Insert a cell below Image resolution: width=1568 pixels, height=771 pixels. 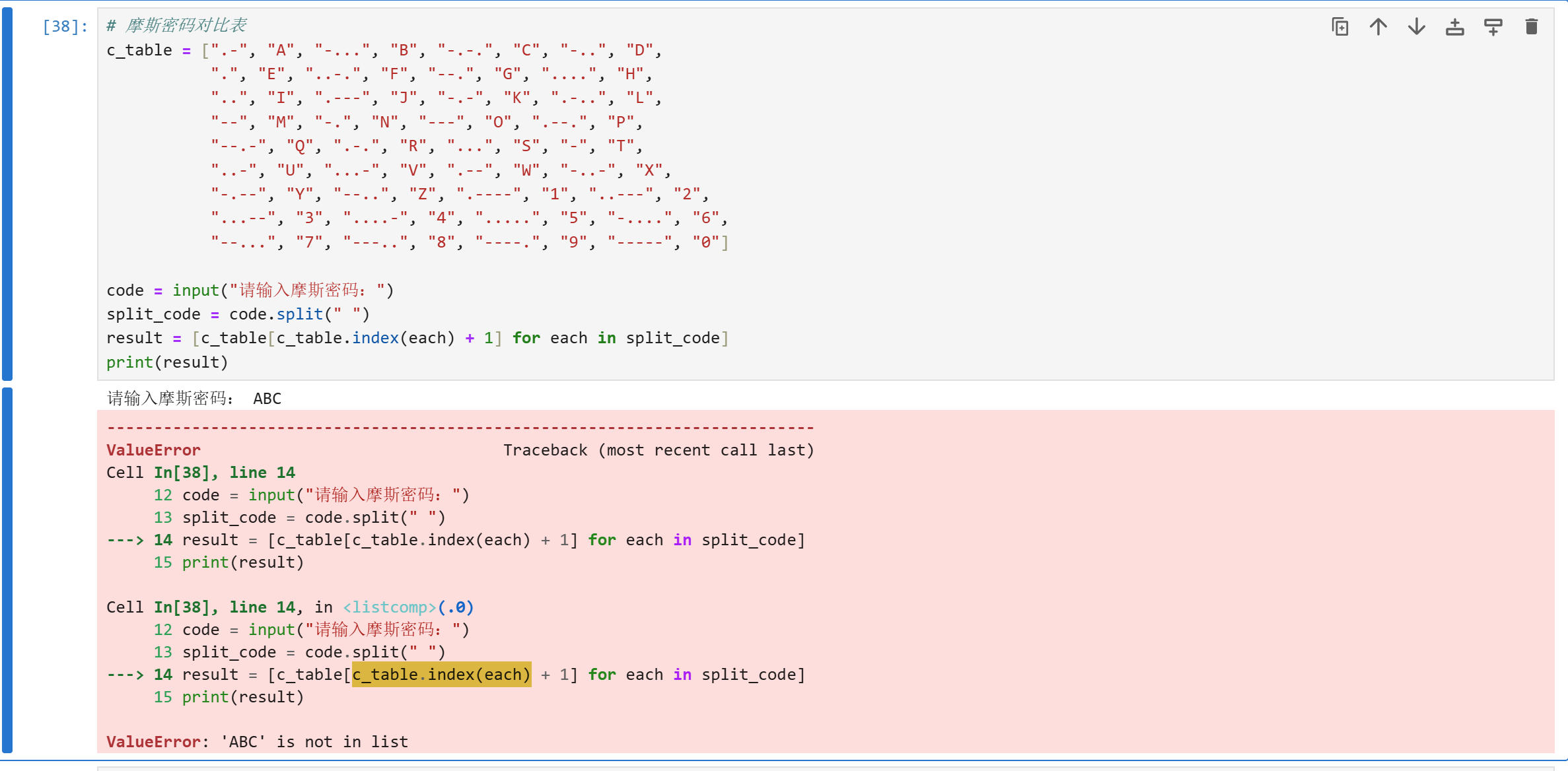click(x=1493, y=27)
